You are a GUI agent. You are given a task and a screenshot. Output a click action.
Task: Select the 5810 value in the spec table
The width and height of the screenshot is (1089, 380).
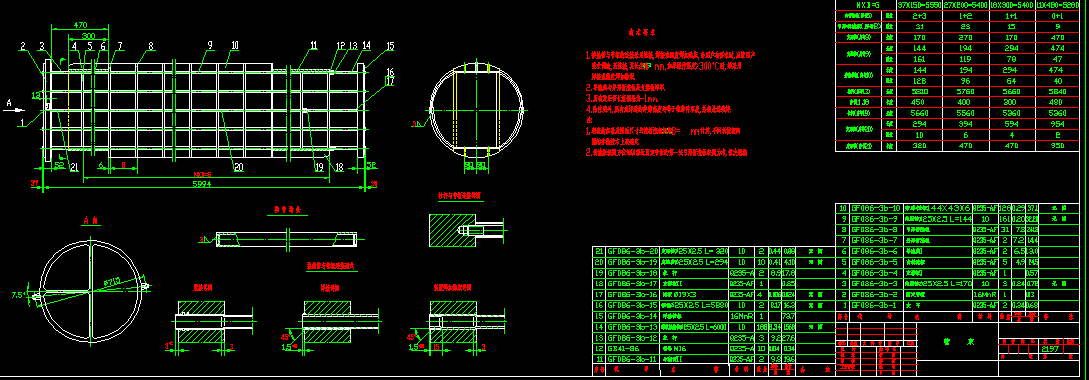point(919,91)
